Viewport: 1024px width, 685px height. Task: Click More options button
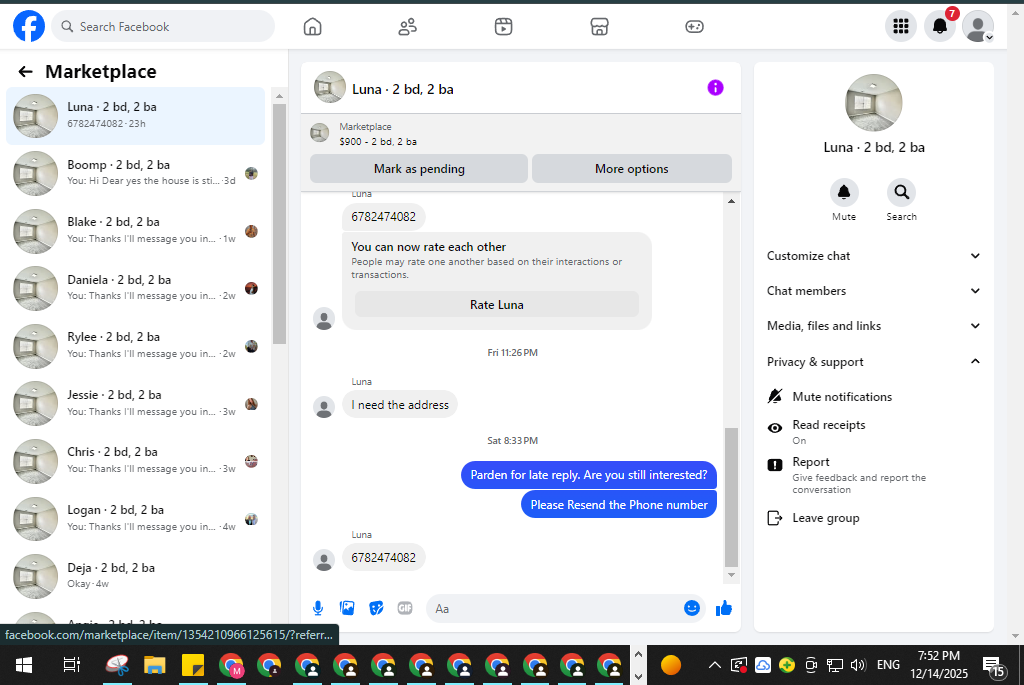click(632, 168)
